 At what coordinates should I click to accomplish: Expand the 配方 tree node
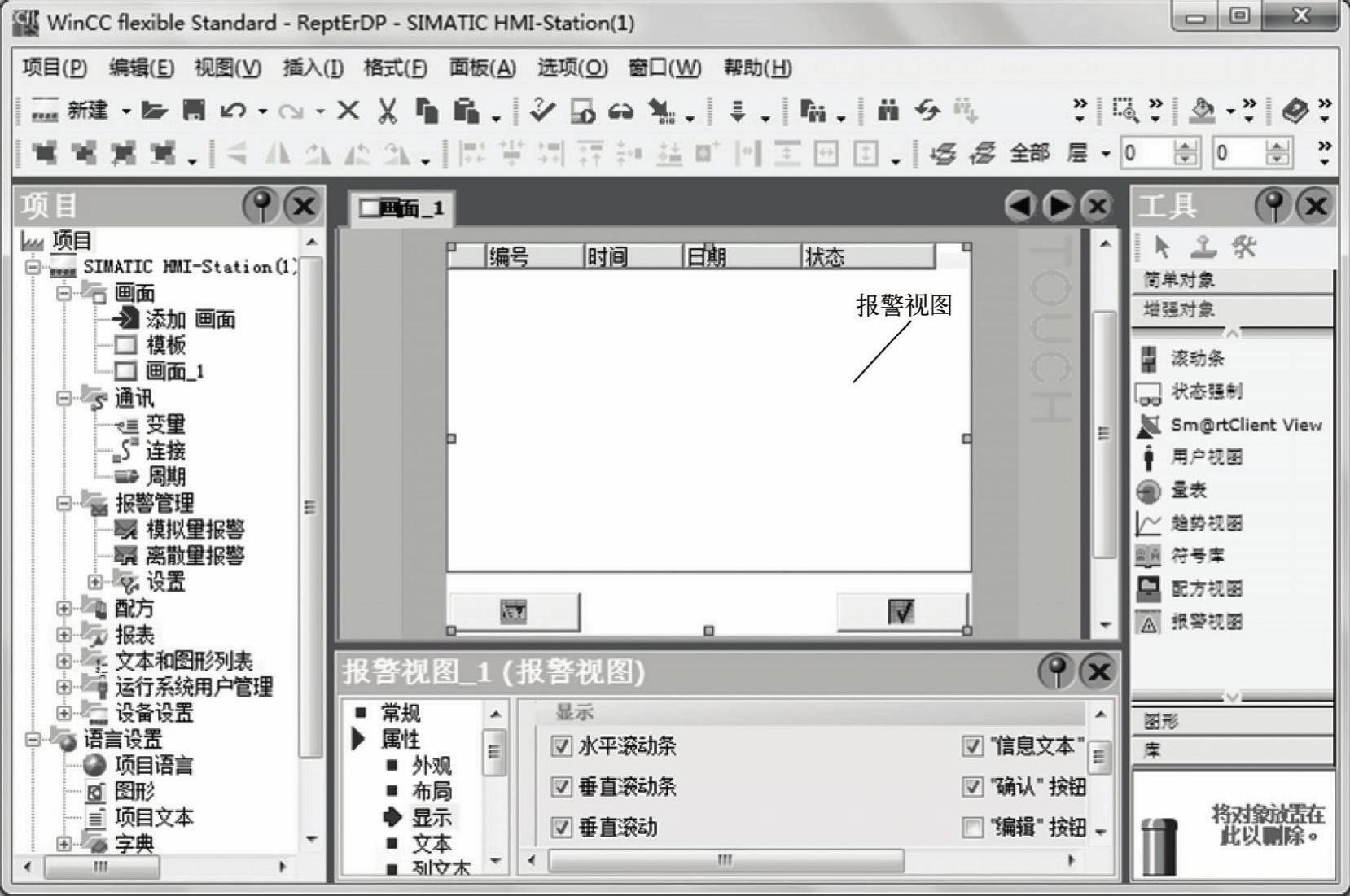(64, 608)
